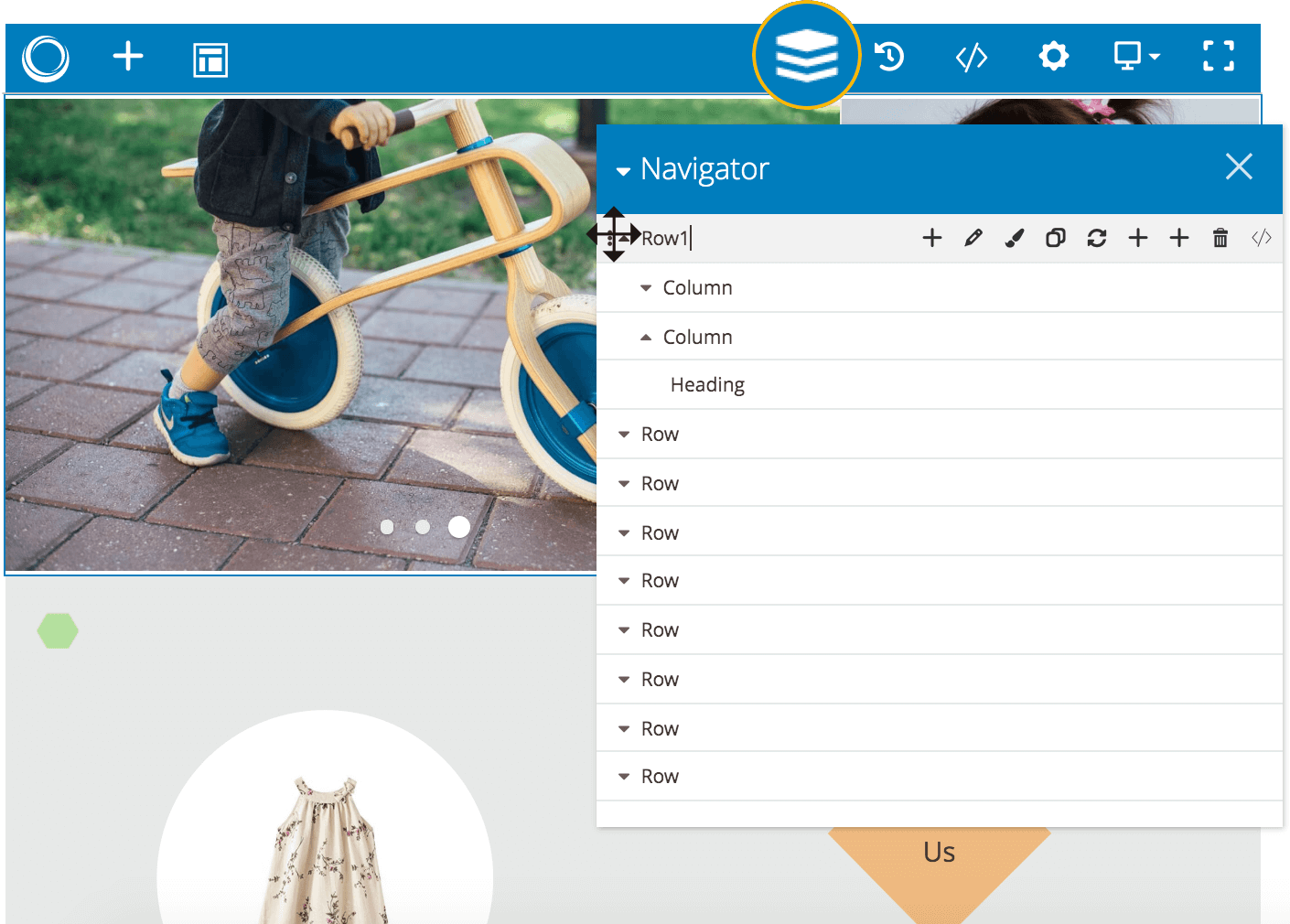Edit Row1 with the pencil icon
1290x924 pixels.
(973, 239)
